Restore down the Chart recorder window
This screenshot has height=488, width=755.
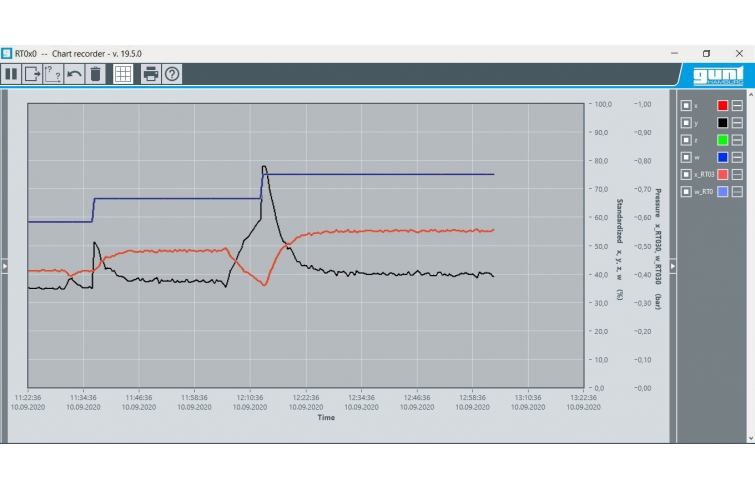pos(706,53)
